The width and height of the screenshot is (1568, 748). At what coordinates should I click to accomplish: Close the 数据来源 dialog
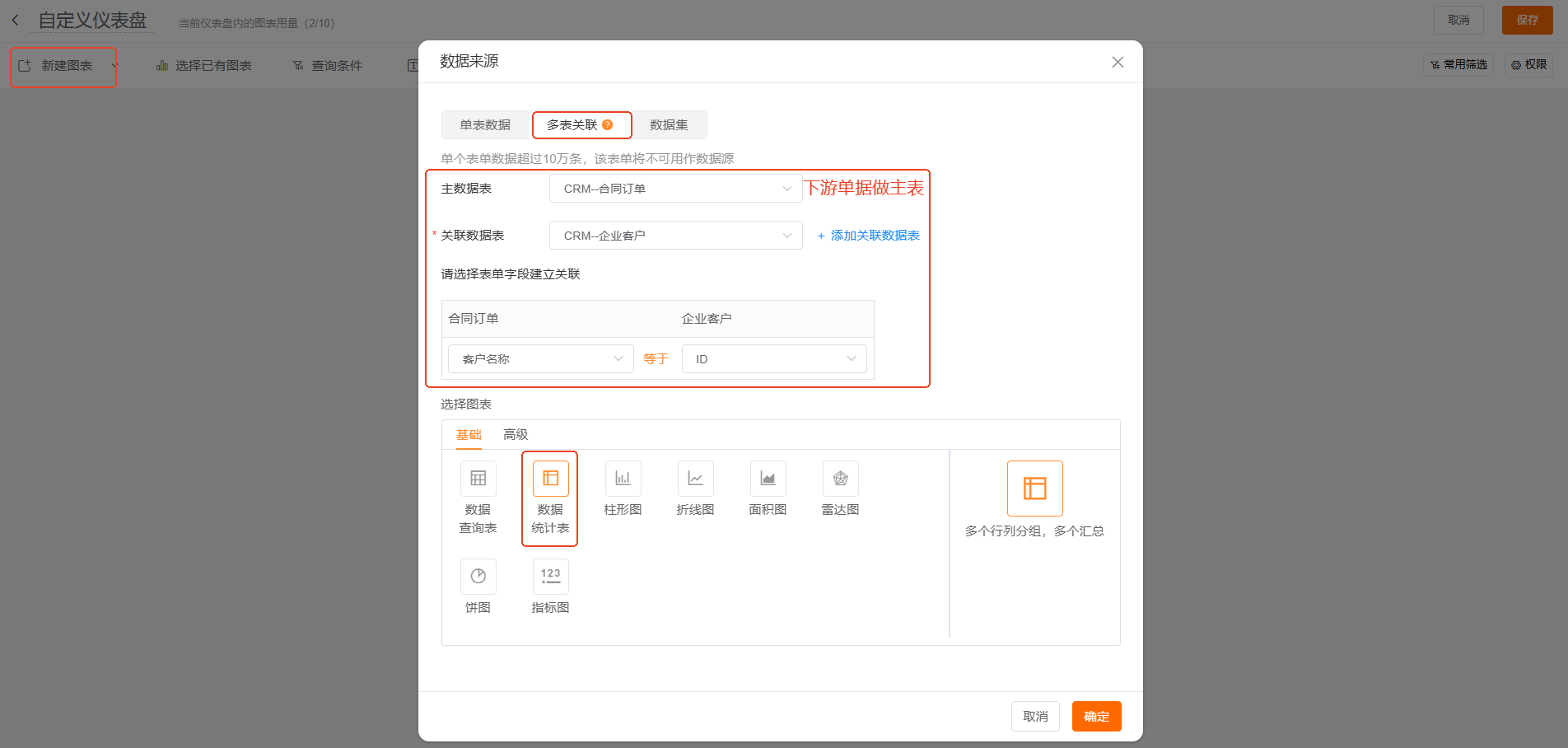tap(1118, 63)
